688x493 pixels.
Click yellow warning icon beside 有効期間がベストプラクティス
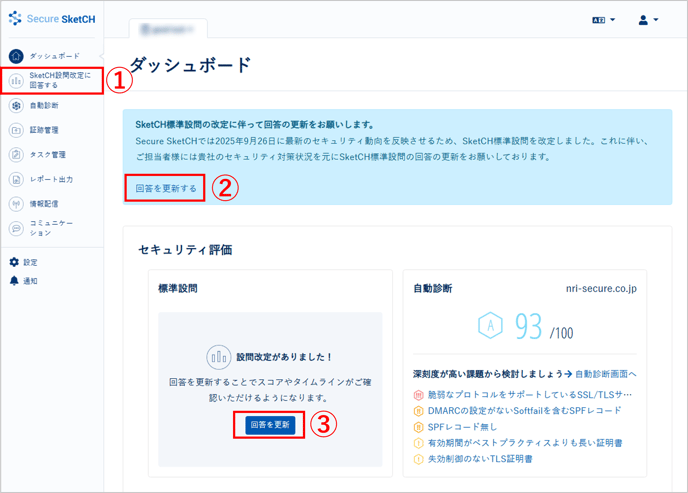pos(419,443)
